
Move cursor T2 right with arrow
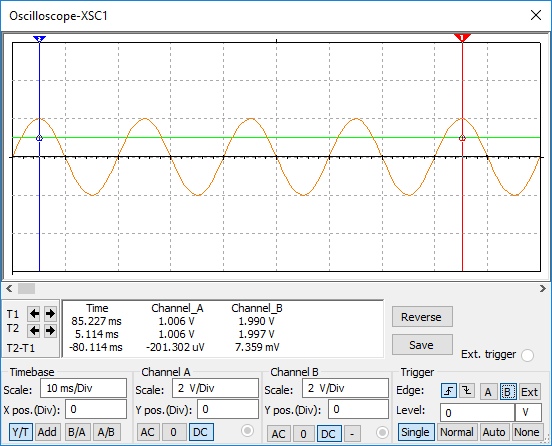click(x=51, y=330)
